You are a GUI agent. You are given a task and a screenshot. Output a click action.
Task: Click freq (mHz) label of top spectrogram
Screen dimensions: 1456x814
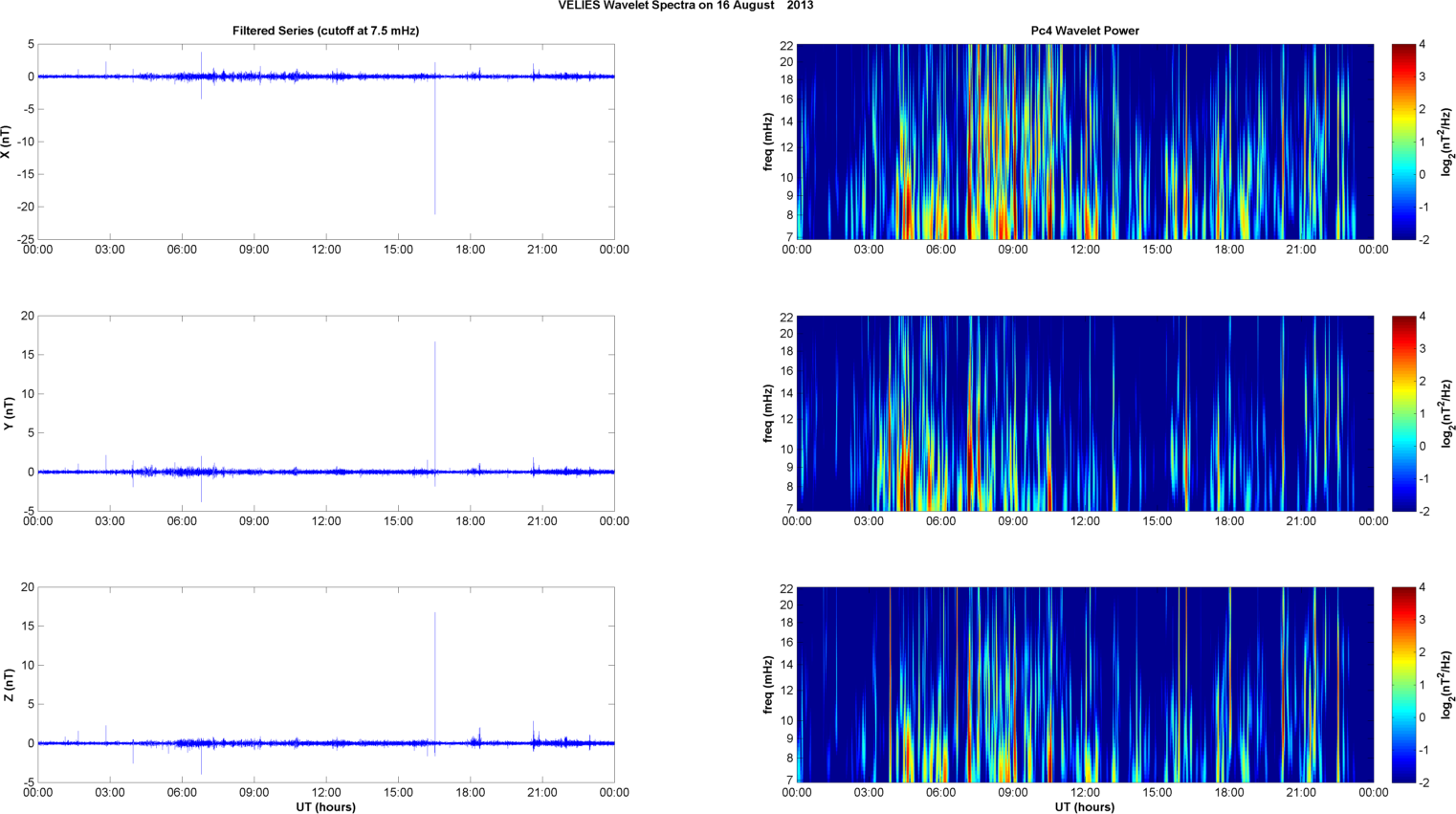click(767, 142)
